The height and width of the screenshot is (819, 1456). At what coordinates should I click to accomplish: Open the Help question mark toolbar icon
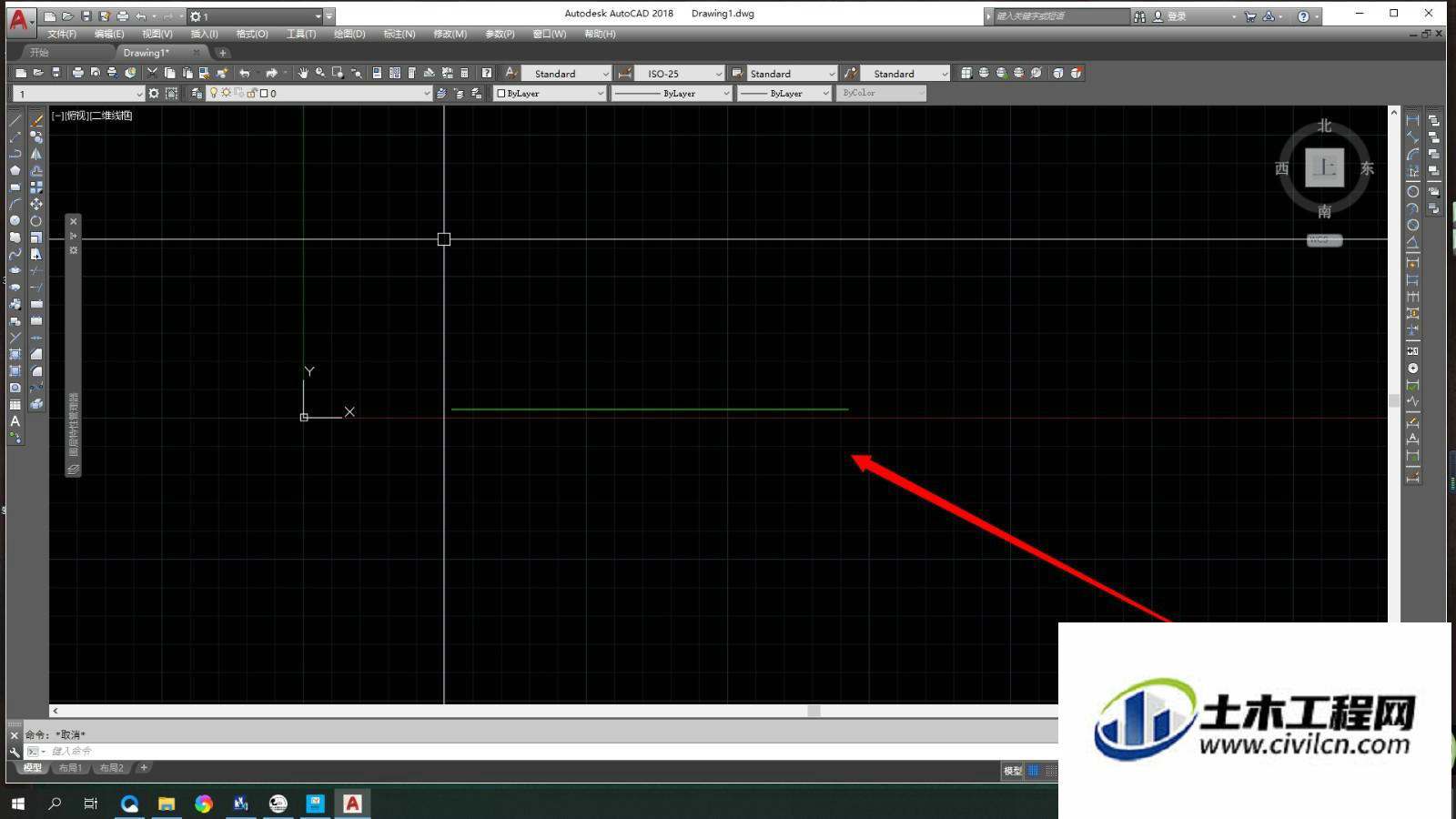click(487, 73)
